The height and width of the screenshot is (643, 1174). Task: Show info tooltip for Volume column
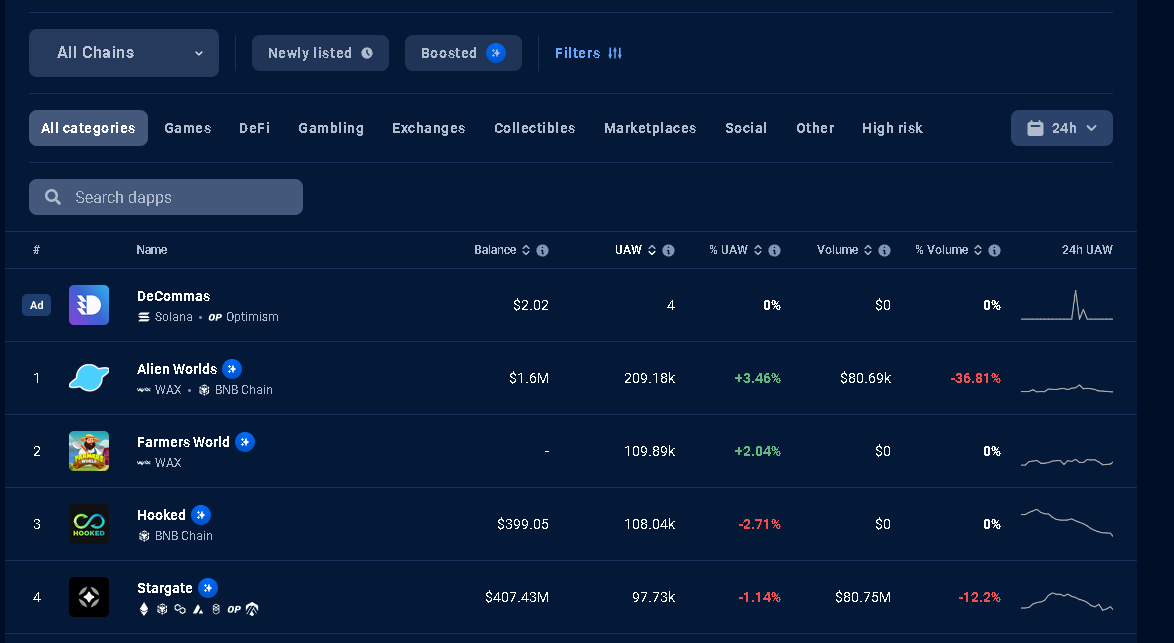pyautogui.click(x=884, y=251)
